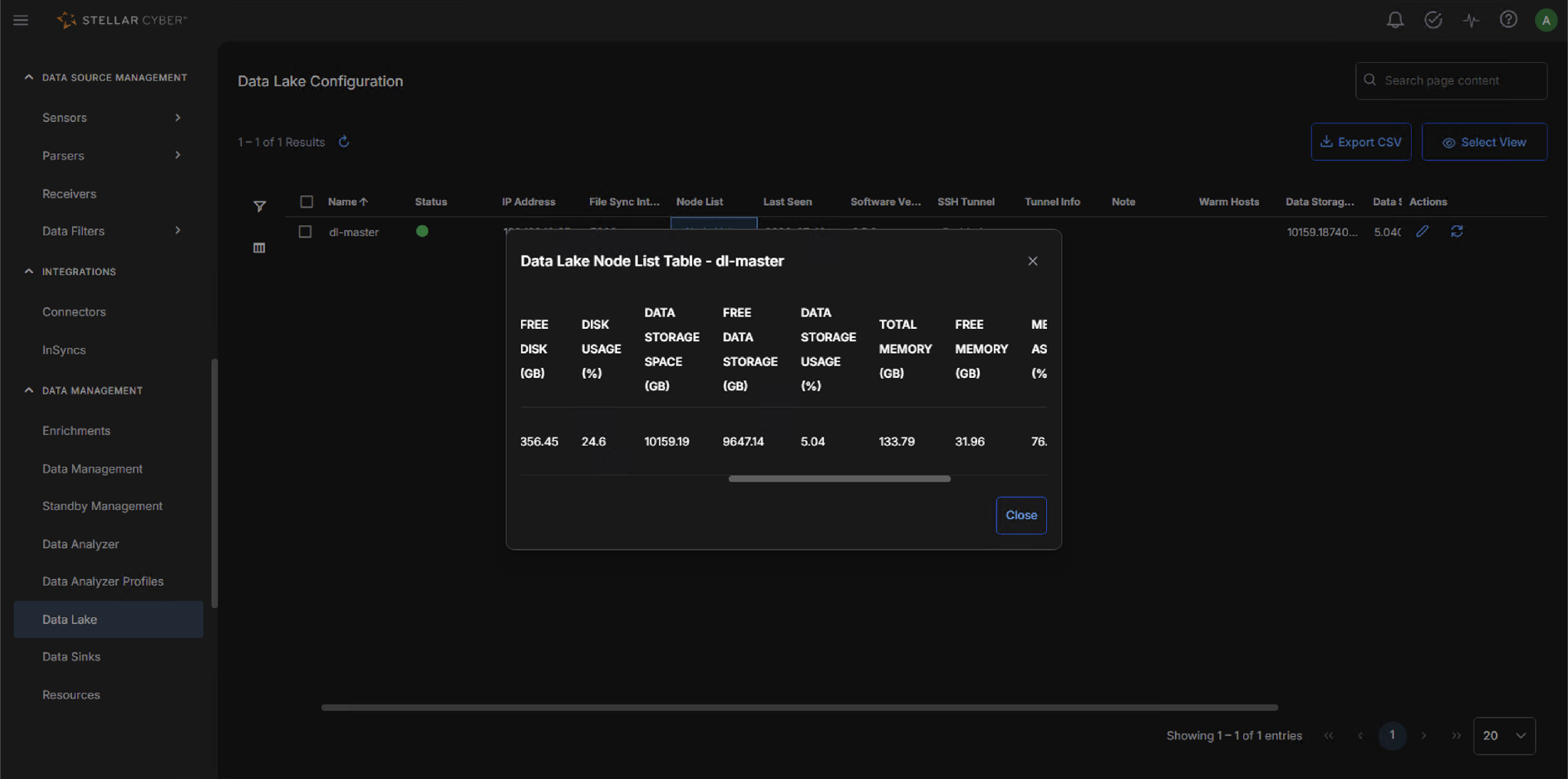
Task: Check the dl-master row checkbox
Action: pyautogui.click(x=305, y=232)
